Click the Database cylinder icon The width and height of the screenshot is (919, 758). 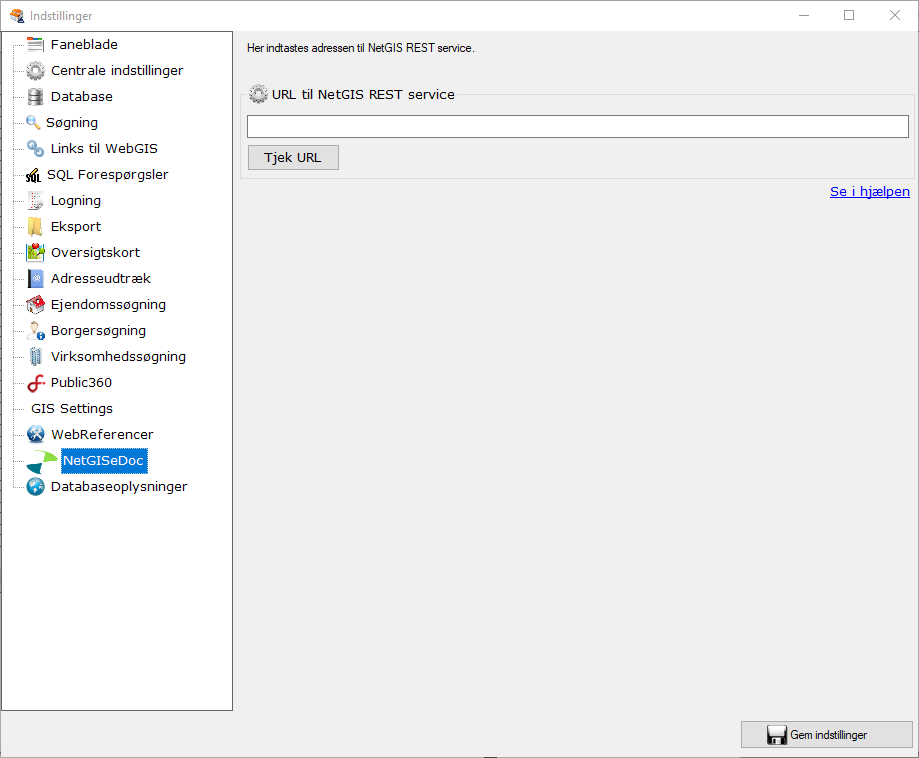coord(36,97)
